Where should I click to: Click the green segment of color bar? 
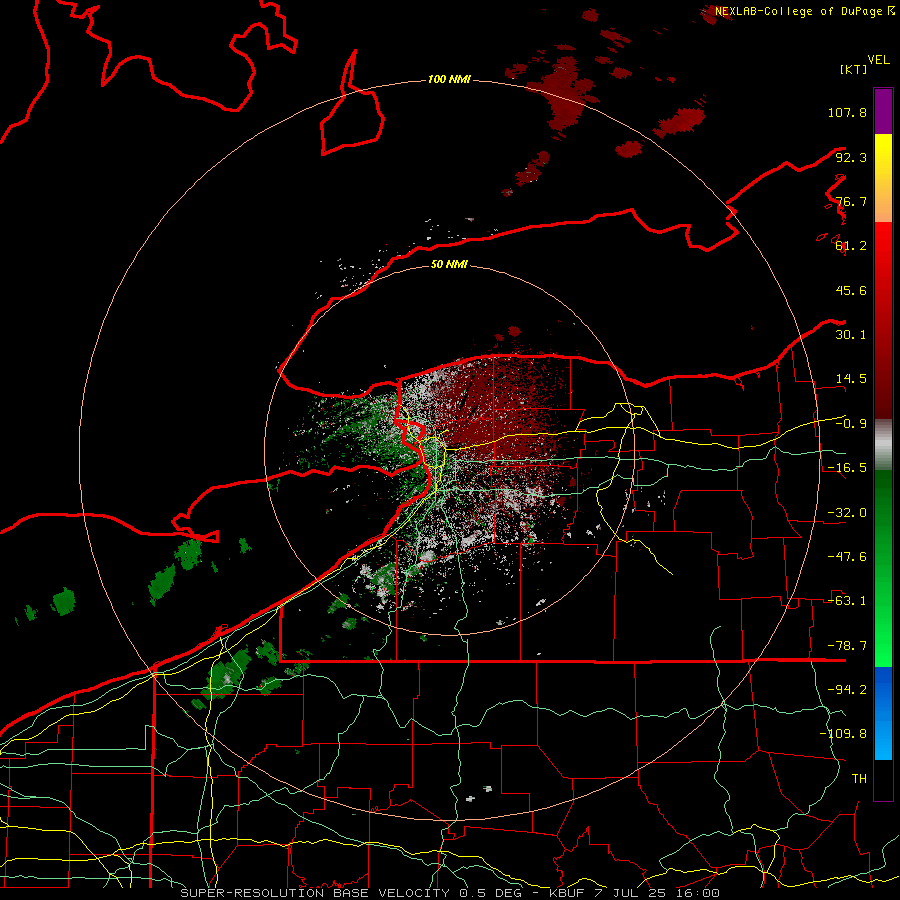click(x=883, y=568)
